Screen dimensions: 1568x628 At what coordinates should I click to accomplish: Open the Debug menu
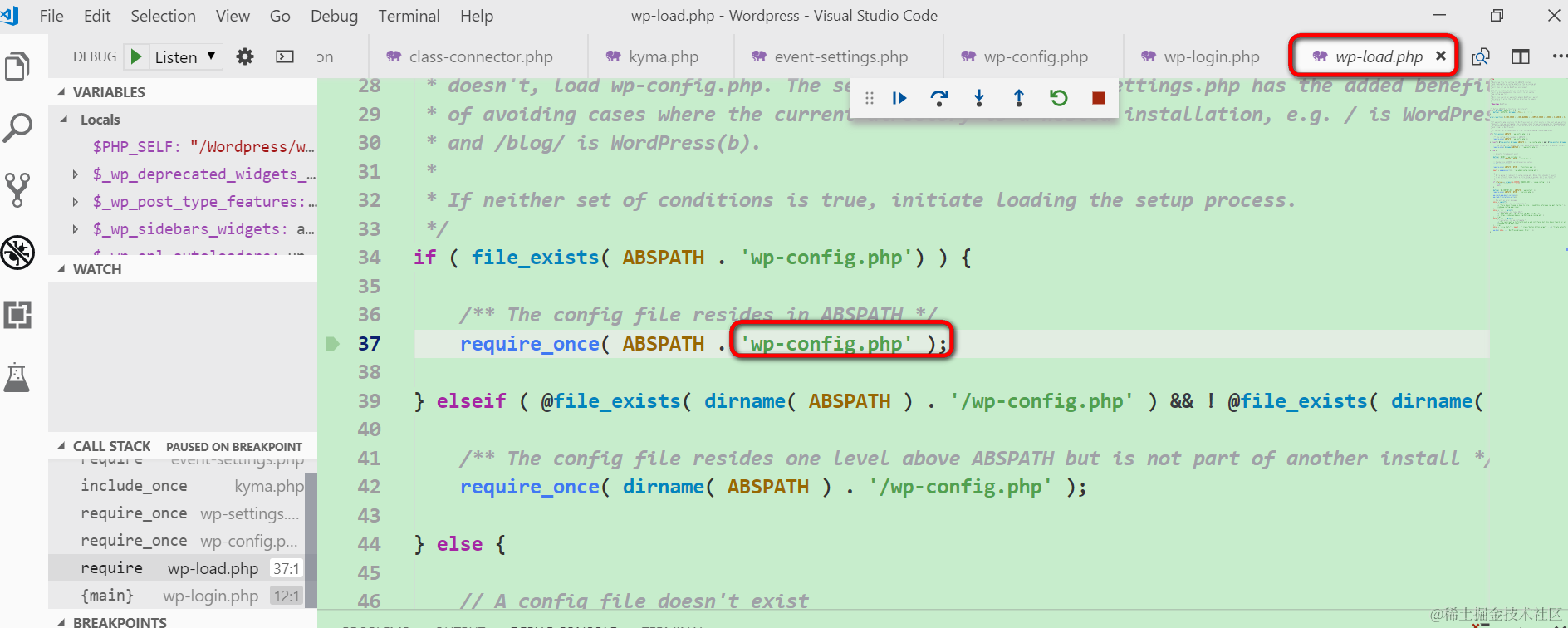coord(334,16)
